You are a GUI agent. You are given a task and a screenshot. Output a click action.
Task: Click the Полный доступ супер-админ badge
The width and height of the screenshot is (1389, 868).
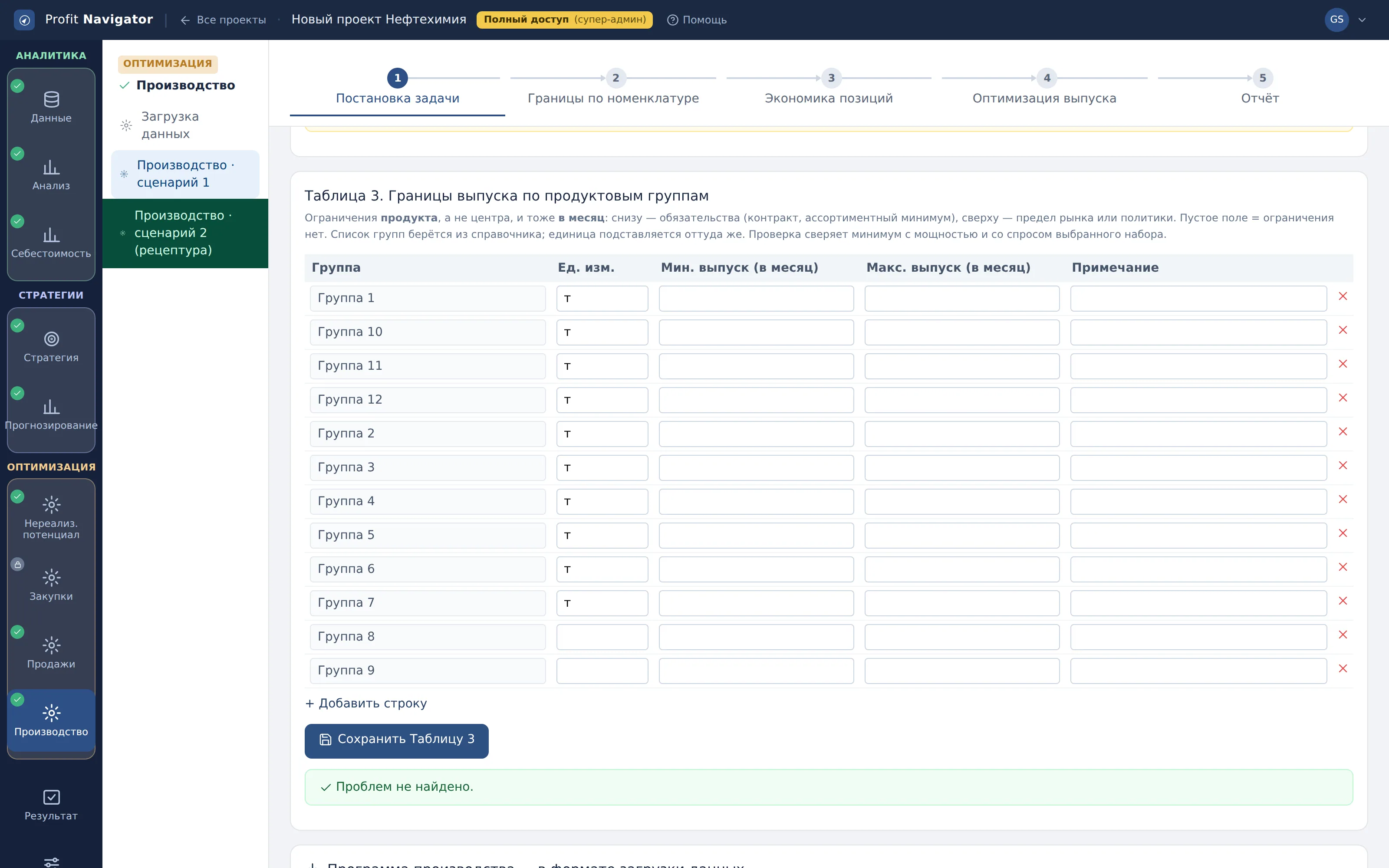[x=564, y=20]
